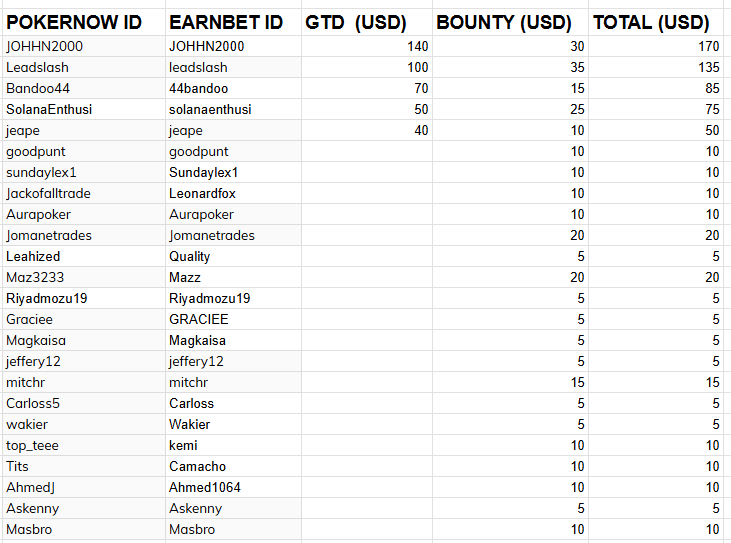
Task: Click the top_teee PokerNow cell
Action: click(x=36, y=445)
